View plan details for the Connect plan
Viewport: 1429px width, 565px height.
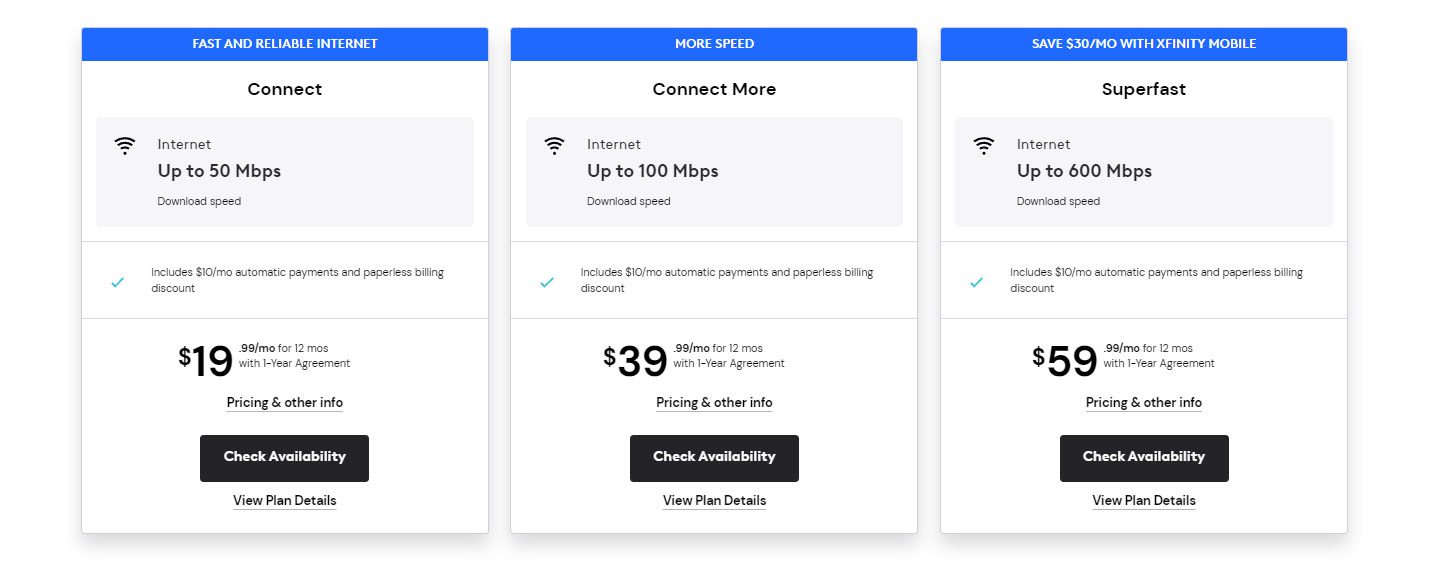284,501
